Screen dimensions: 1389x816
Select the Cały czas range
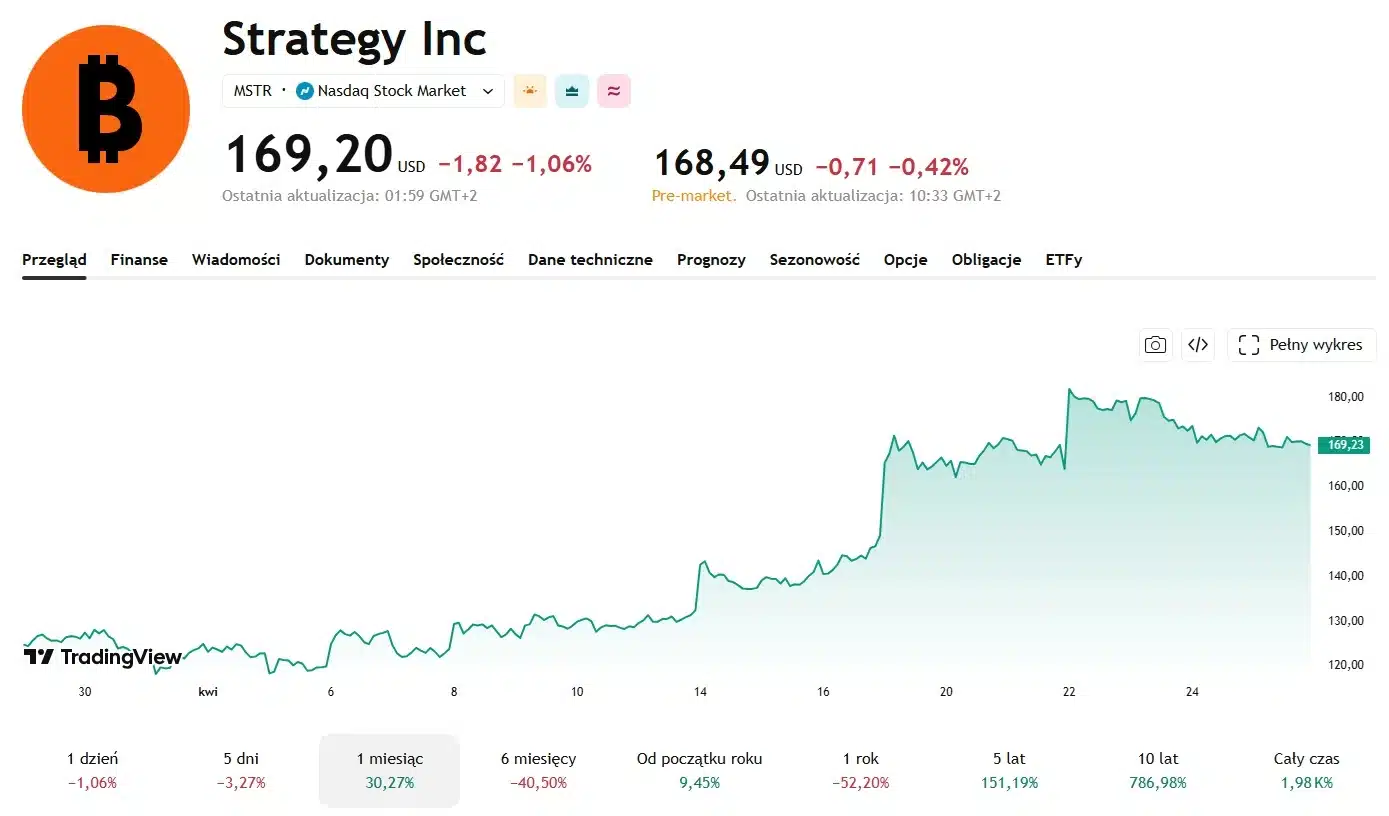pos(1306,770)
